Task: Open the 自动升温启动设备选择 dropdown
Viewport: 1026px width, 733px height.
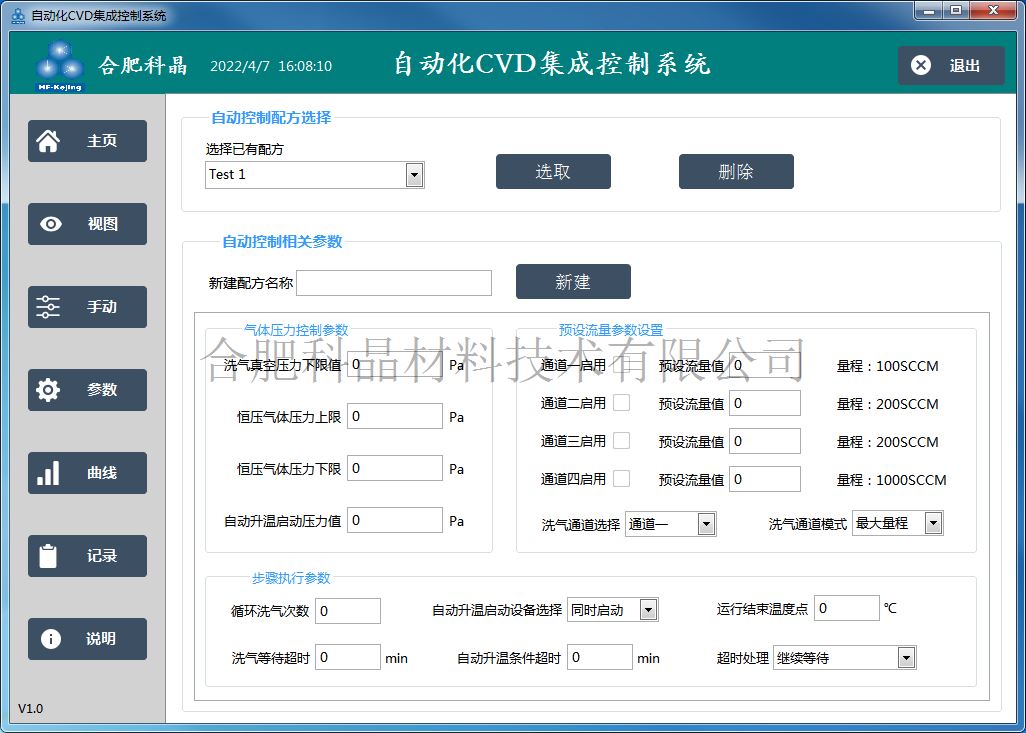Action: point(648,609)
